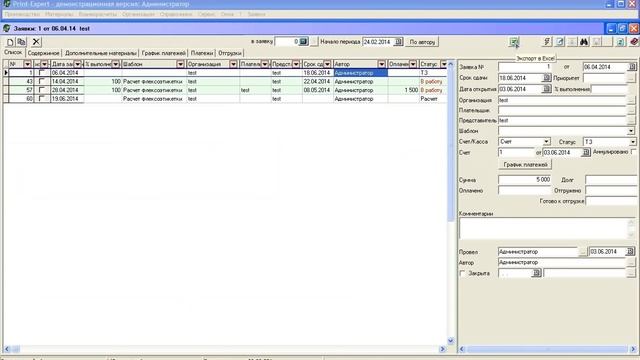
Task: Toggle the 'Закрыта' checkbox
Action: 462,273
